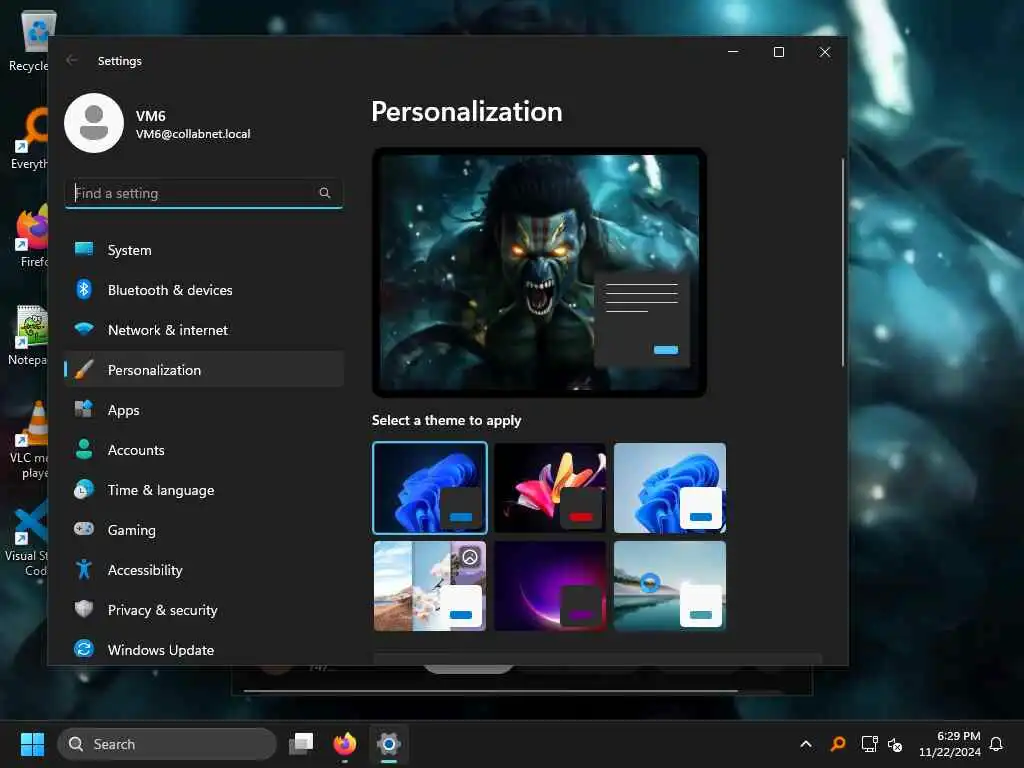Click the VM6 profile avatar
The width and height of the screenshot is (1024, 768).
pos(94,123)
